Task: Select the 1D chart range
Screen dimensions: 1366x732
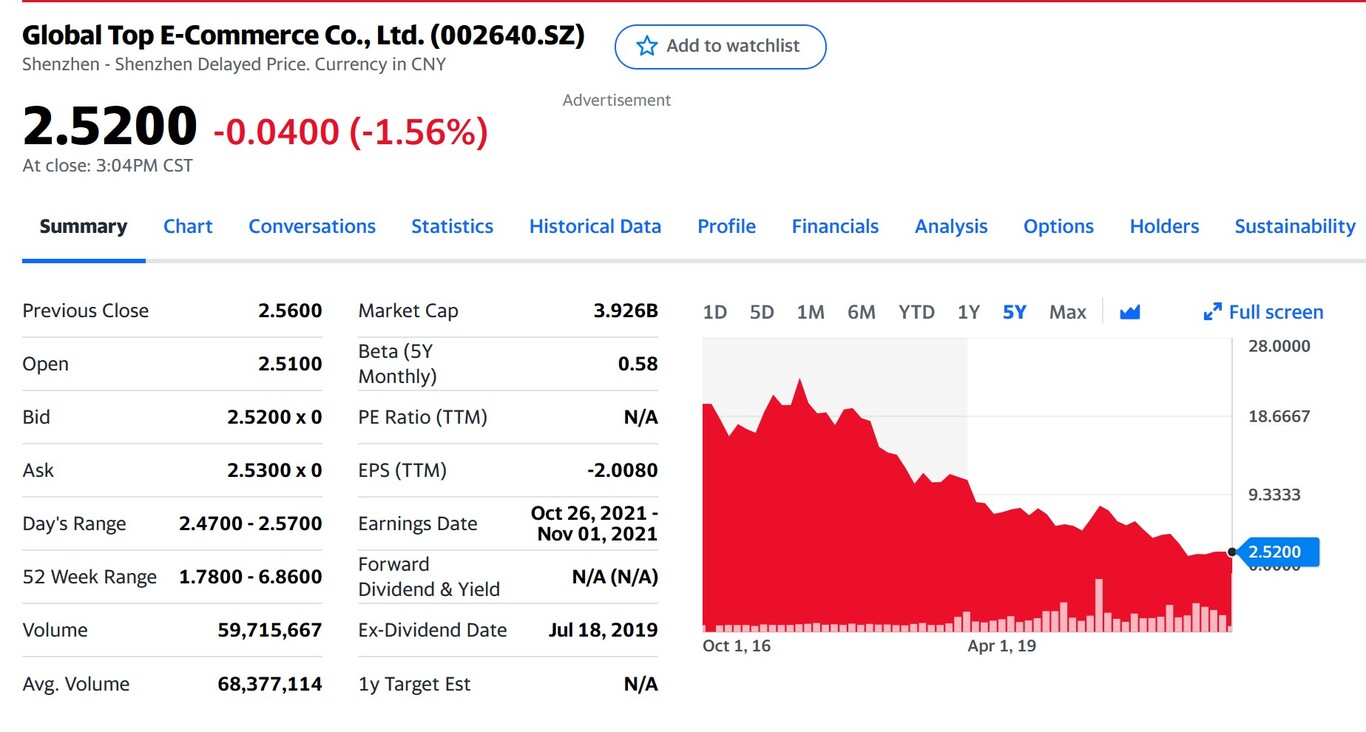Action: pyautogui.click(x=715, y=312)
